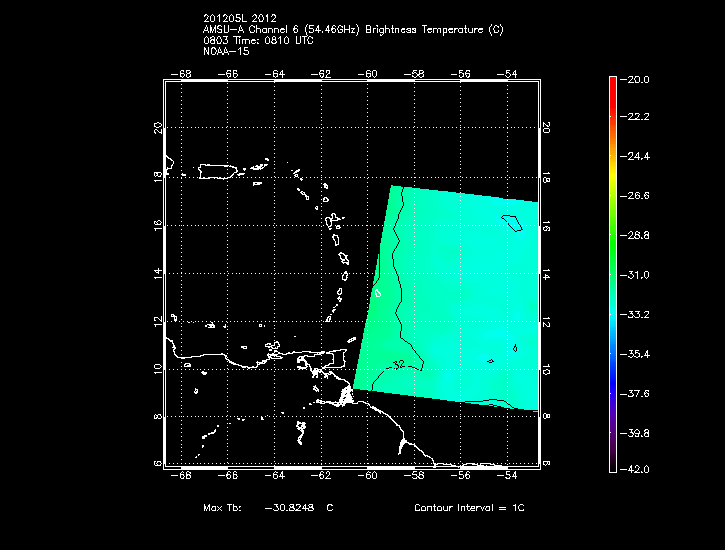Click the left-axis latitude label '10'
The image size is (725, 550).
click(158, 369)
